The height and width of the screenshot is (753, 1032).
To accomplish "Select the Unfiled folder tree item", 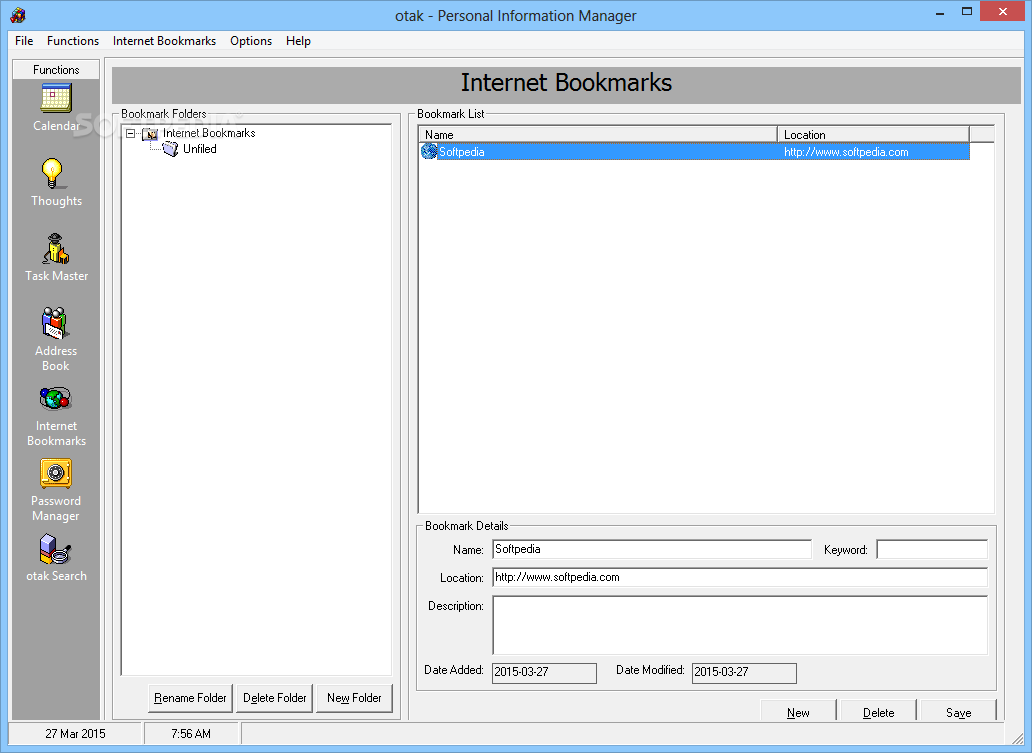I will pos(199,149).
